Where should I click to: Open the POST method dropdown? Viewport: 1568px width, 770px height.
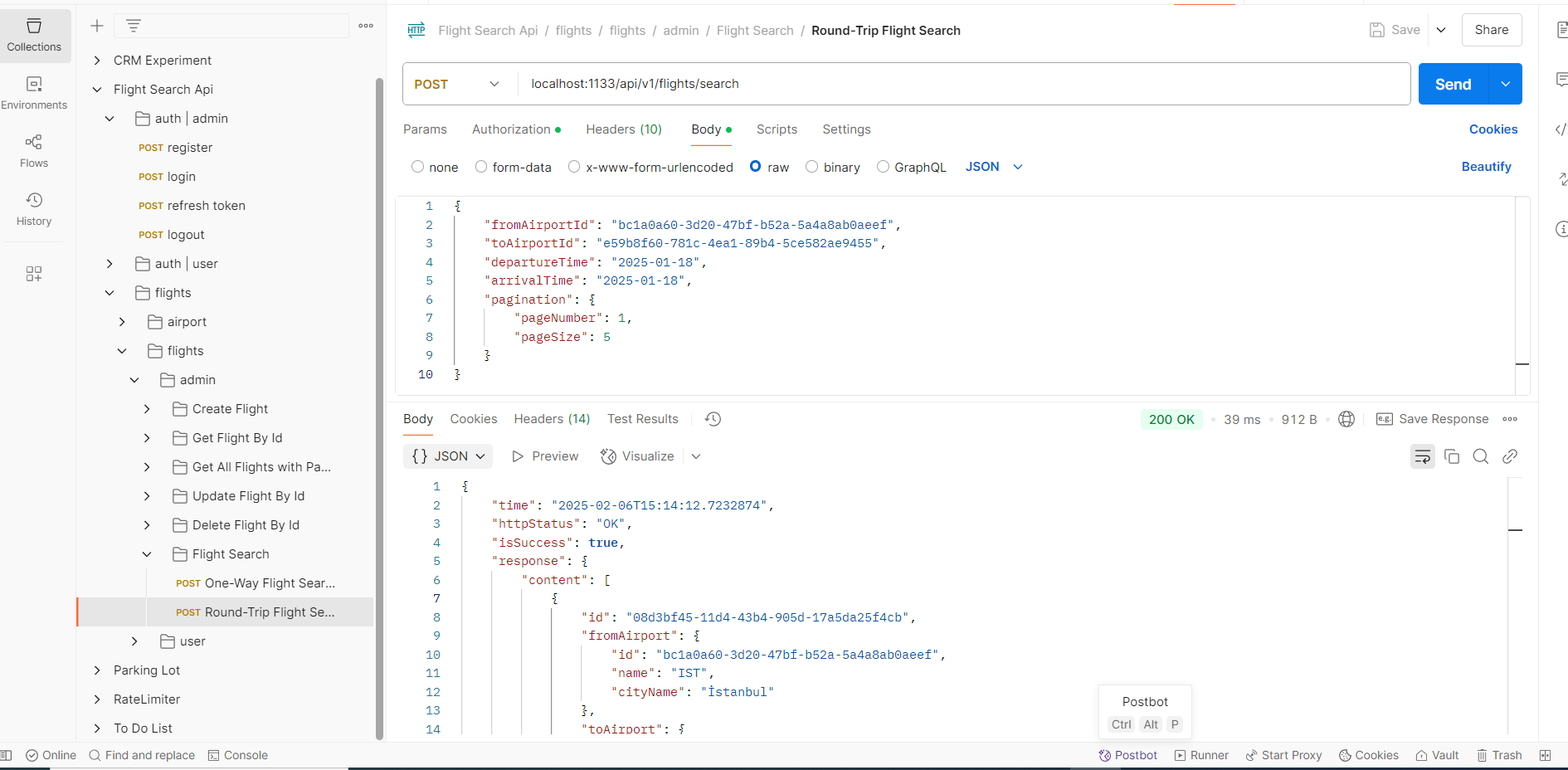[x=457, y=84]
